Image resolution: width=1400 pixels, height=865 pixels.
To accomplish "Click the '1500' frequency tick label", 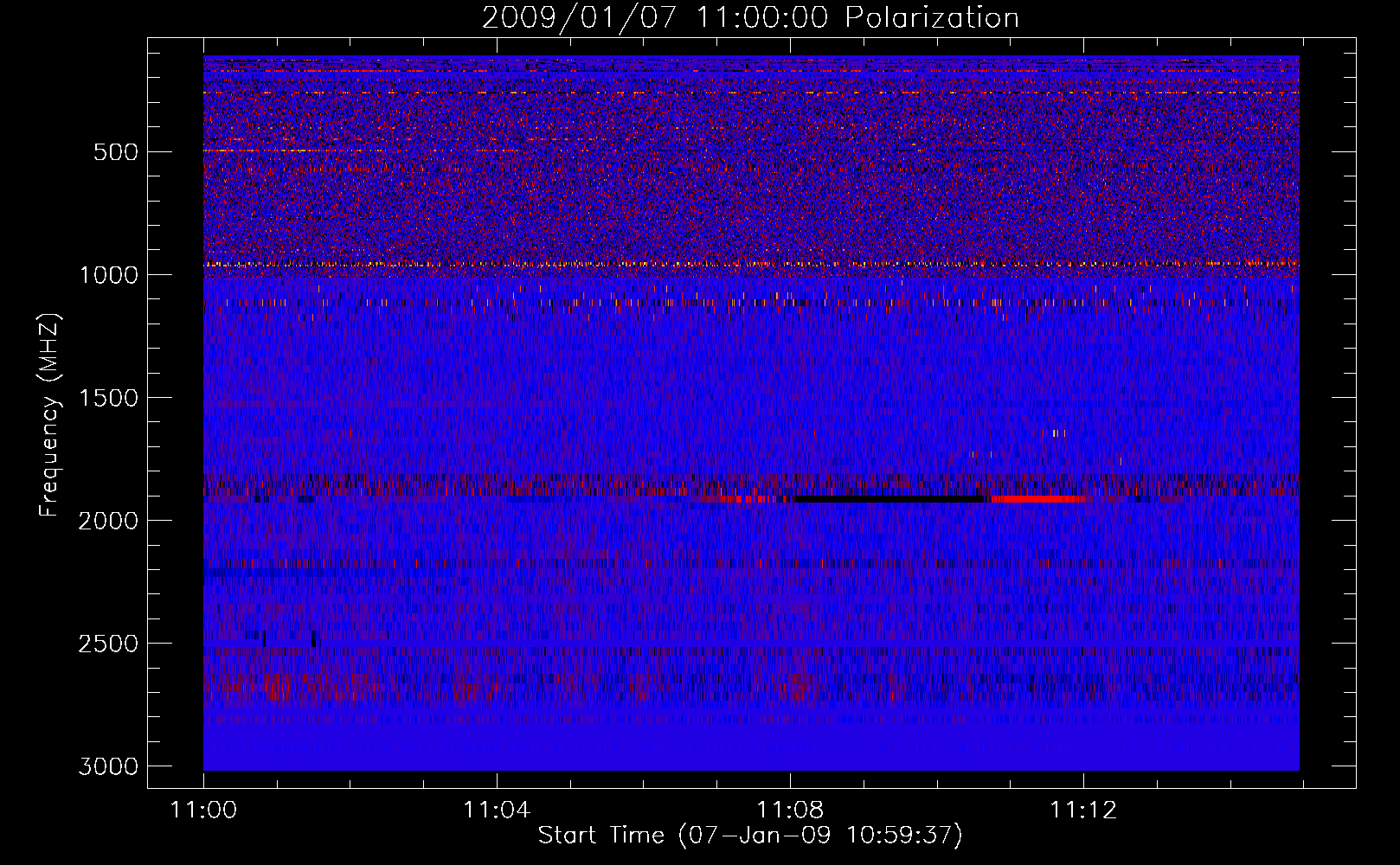I will click(108, 398).
